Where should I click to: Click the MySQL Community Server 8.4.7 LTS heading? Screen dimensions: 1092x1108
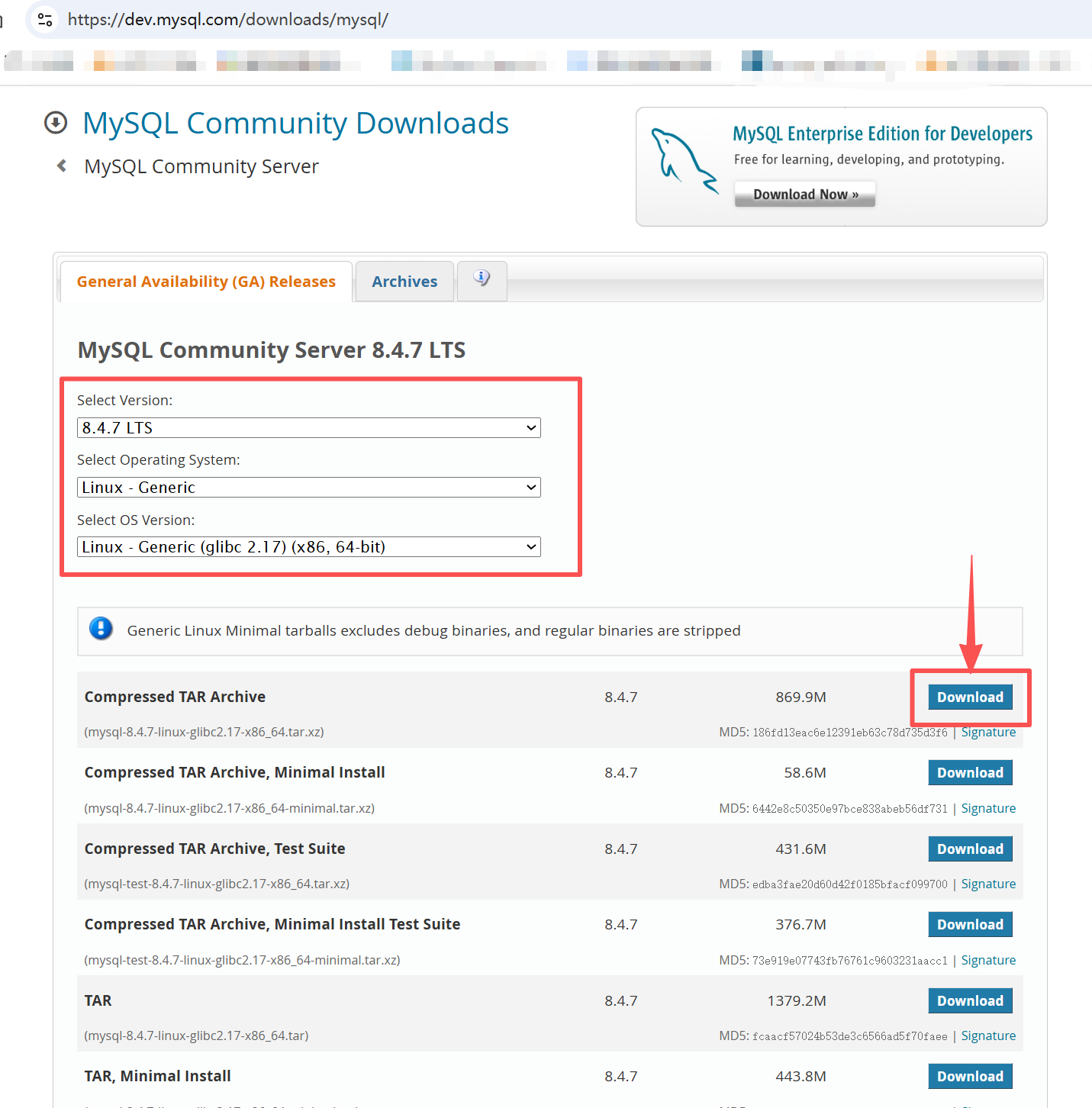click(272, 350)
